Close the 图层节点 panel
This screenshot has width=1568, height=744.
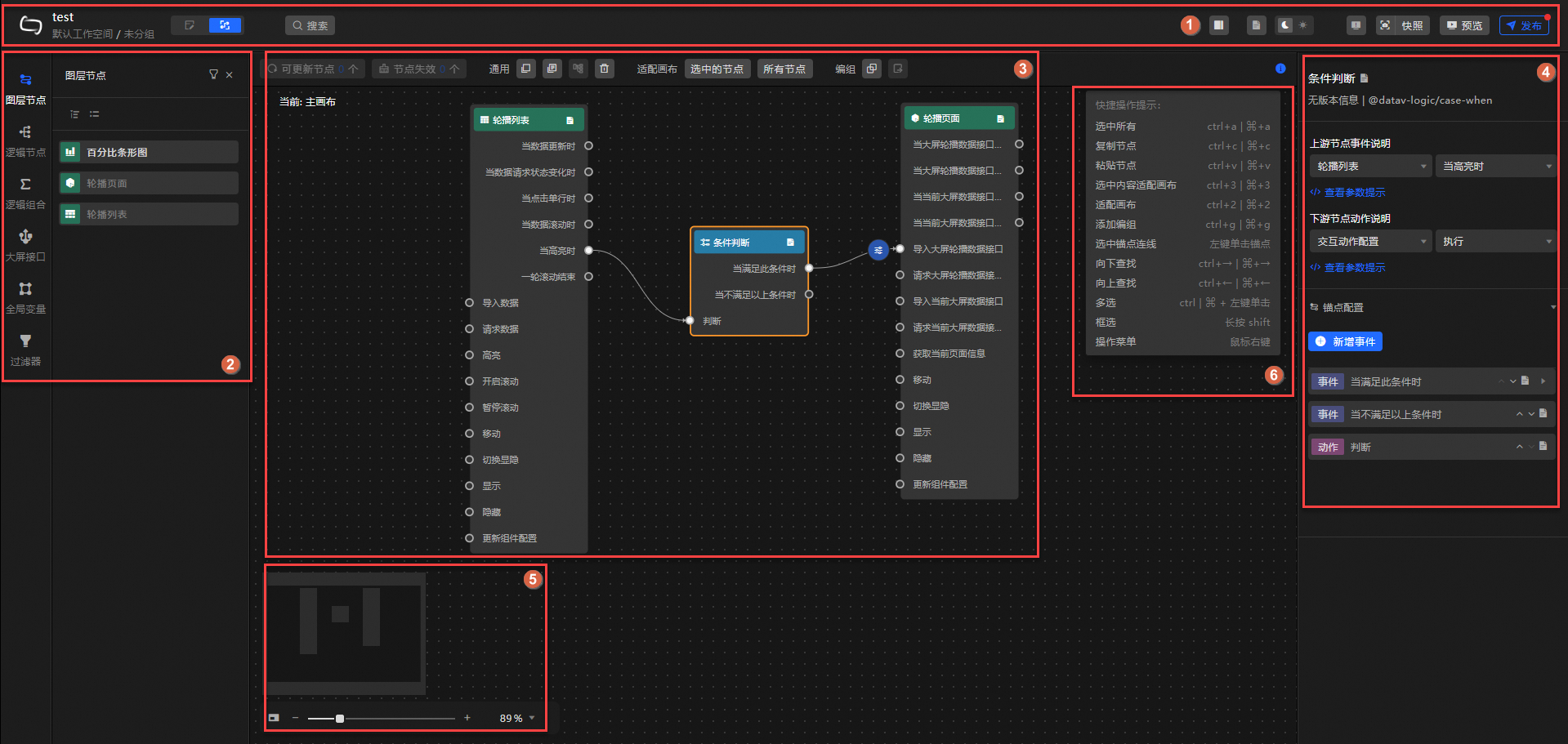tap(230, 75)
